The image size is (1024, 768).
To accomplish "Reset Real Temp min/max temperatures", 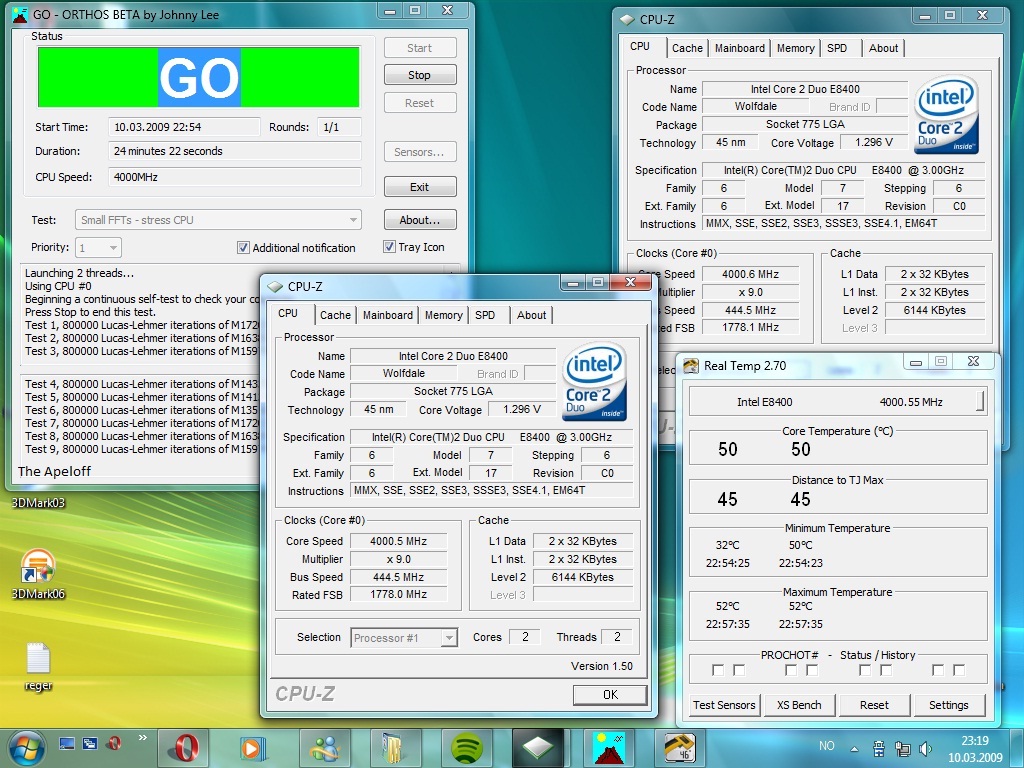I will pyautogui.click(x=874, y=705).
